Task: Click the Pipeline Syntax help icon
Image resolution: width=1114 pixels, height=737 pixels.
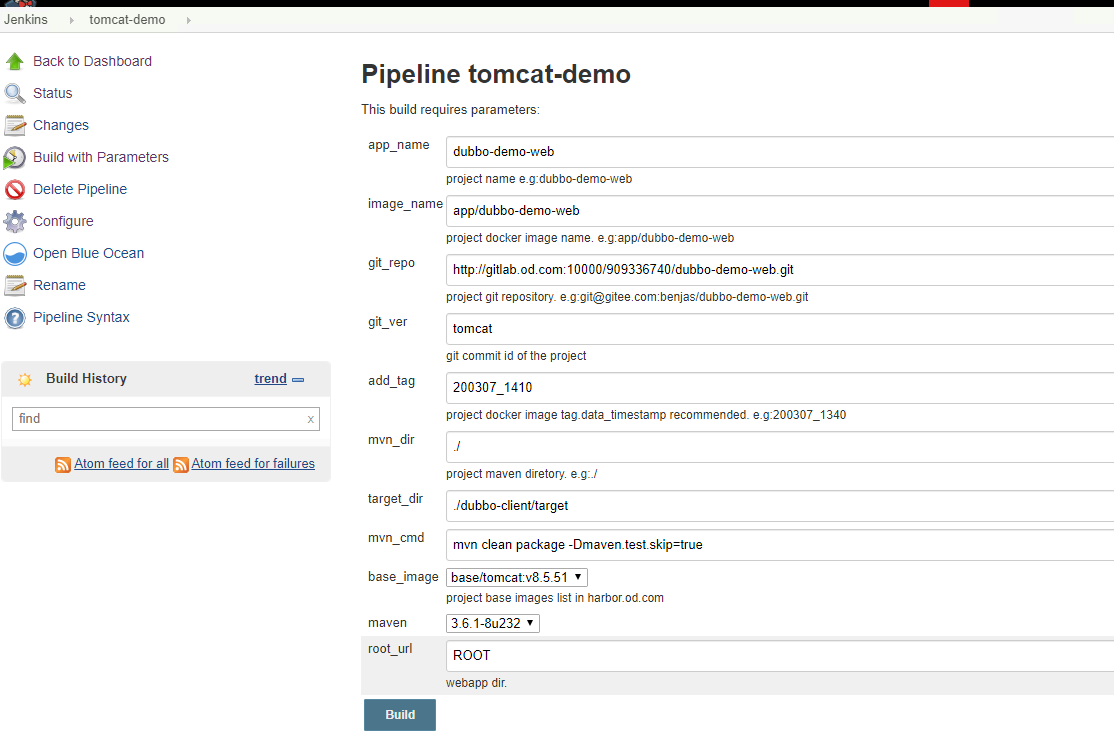Action: pyautogui.click(x=15, y=318)
